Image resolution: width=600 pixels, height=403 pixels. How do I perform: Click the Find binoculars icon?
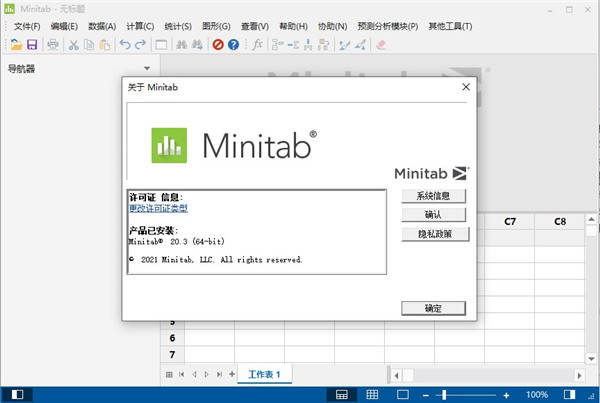click(181, 45)
